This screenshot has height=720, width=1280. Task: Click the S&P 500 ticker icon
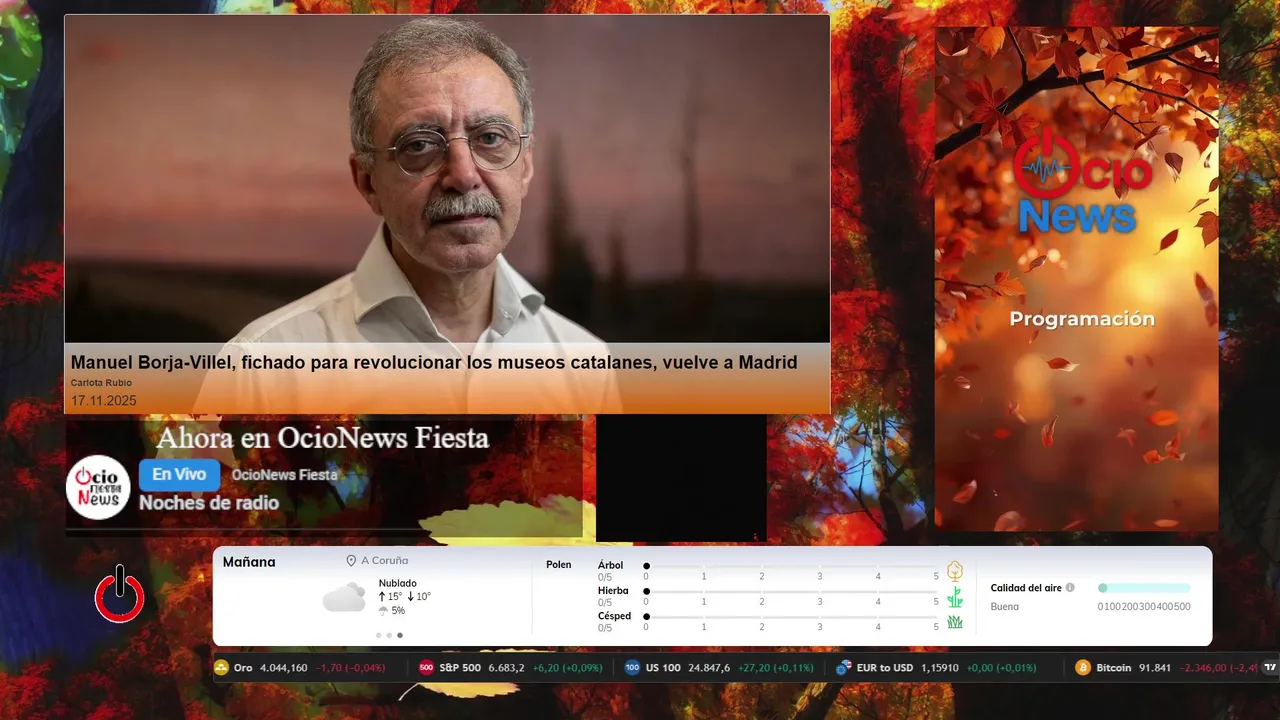(x=426, y=667)
